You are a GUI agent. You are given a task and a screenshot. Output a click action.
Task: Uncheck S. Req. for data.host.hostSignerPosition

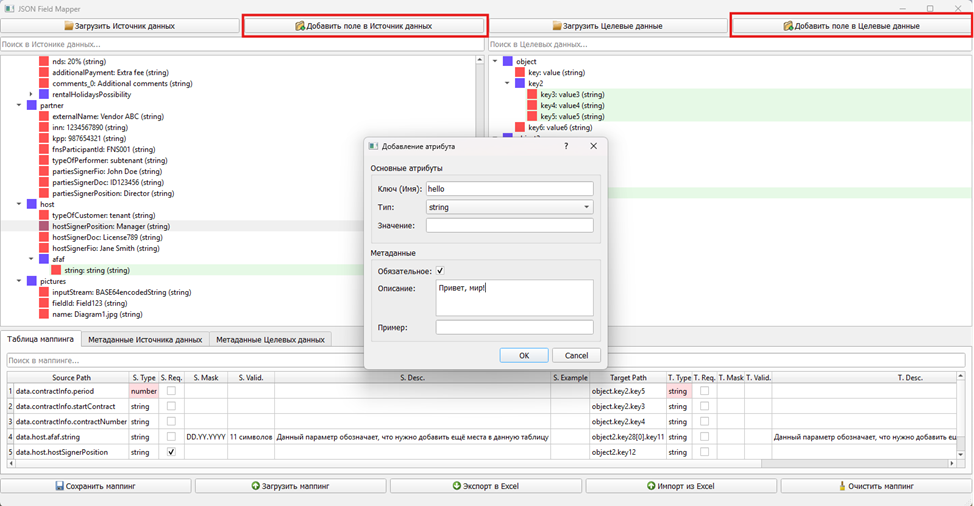tap(171, 452)
